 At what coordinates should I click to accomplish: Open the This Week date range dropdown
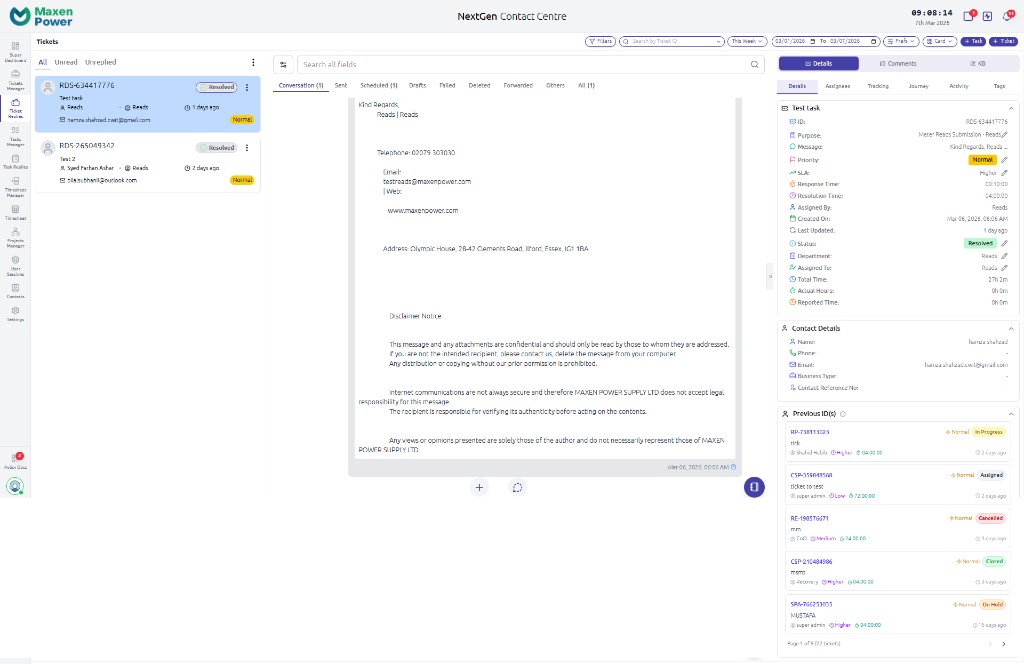(x=747, y=41)
